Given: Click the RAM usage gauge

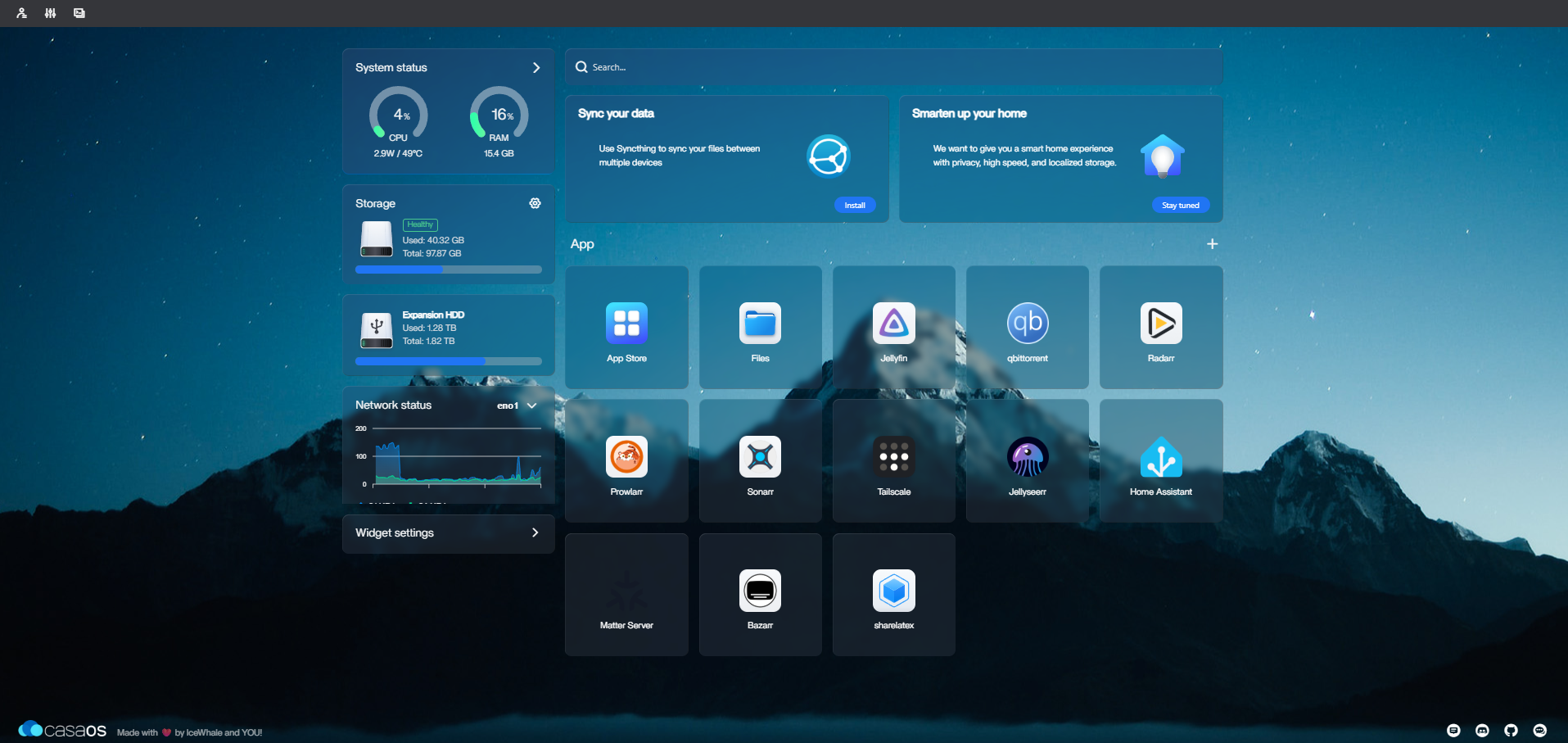Looking at the screenshot, I should 499,115.
